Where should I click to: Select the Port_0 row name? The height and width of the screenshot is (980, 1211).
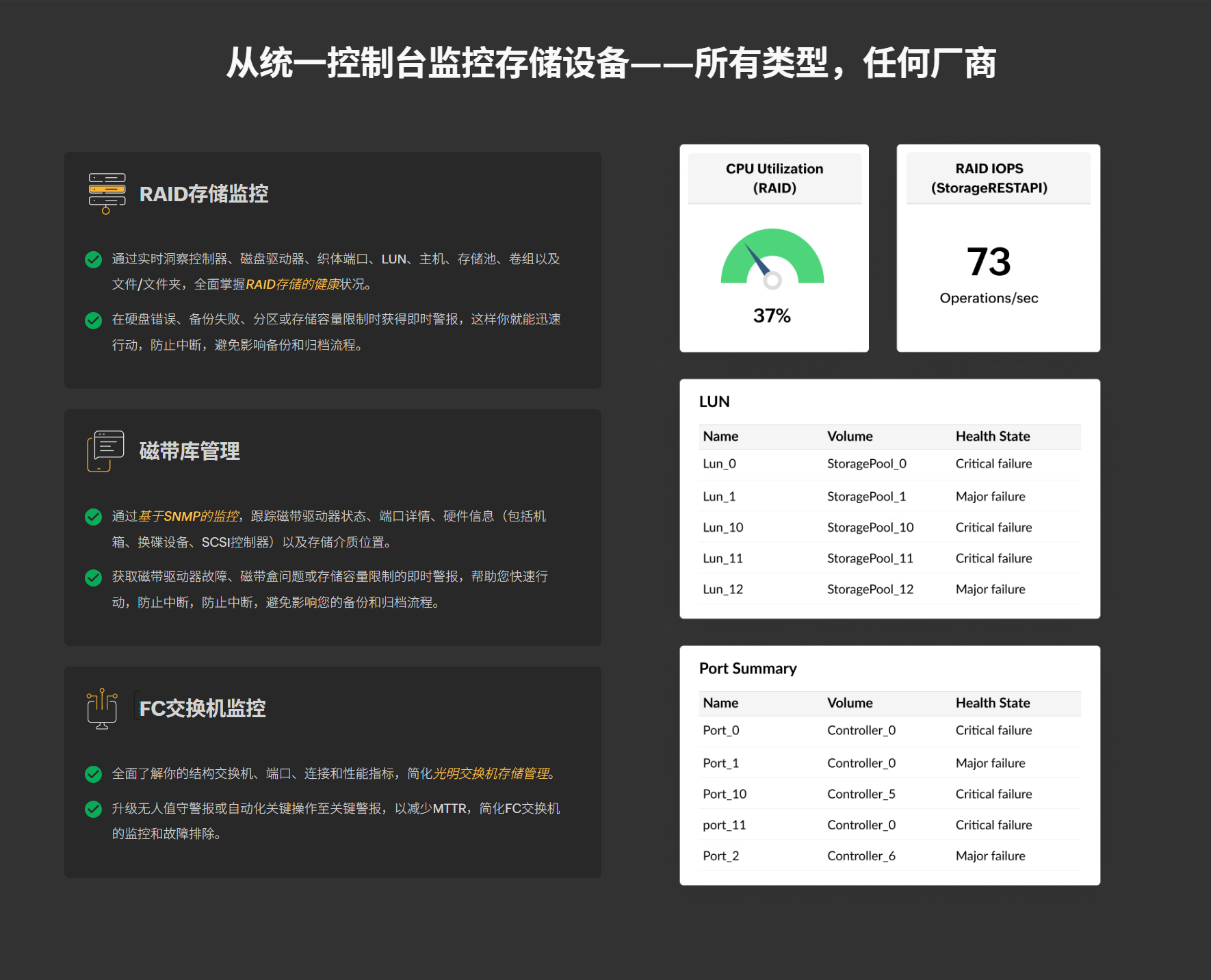pyautogui.click(x=721, y=730)
